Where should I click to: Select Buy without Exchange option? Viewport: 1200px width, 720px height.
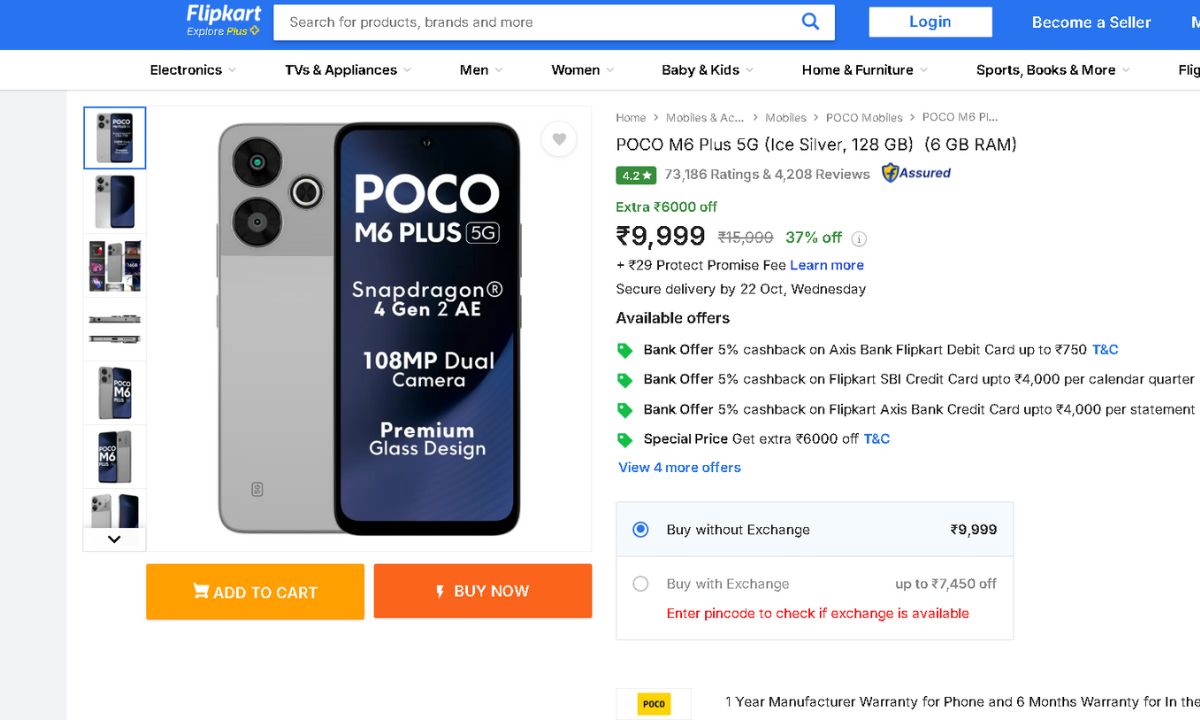coord(641,530)
